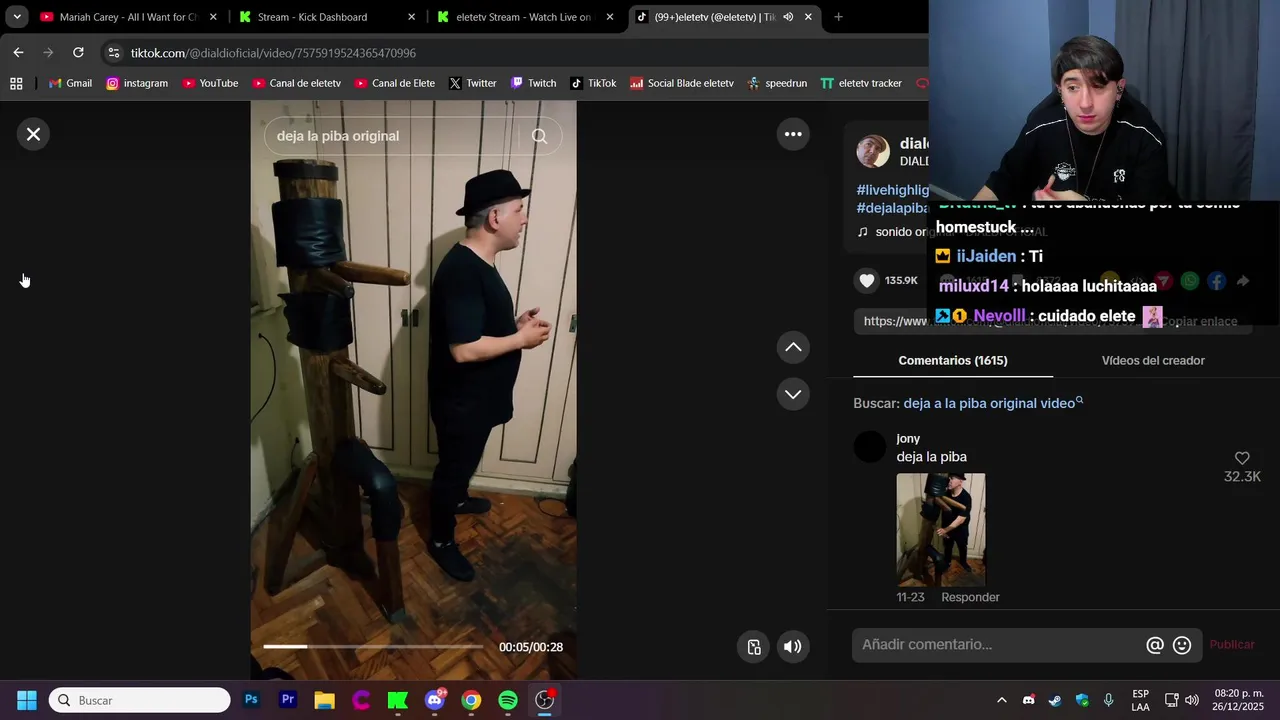The image size is (1280, 720).
Task: Open the tab search dropdown arrow
Action: 17,17
